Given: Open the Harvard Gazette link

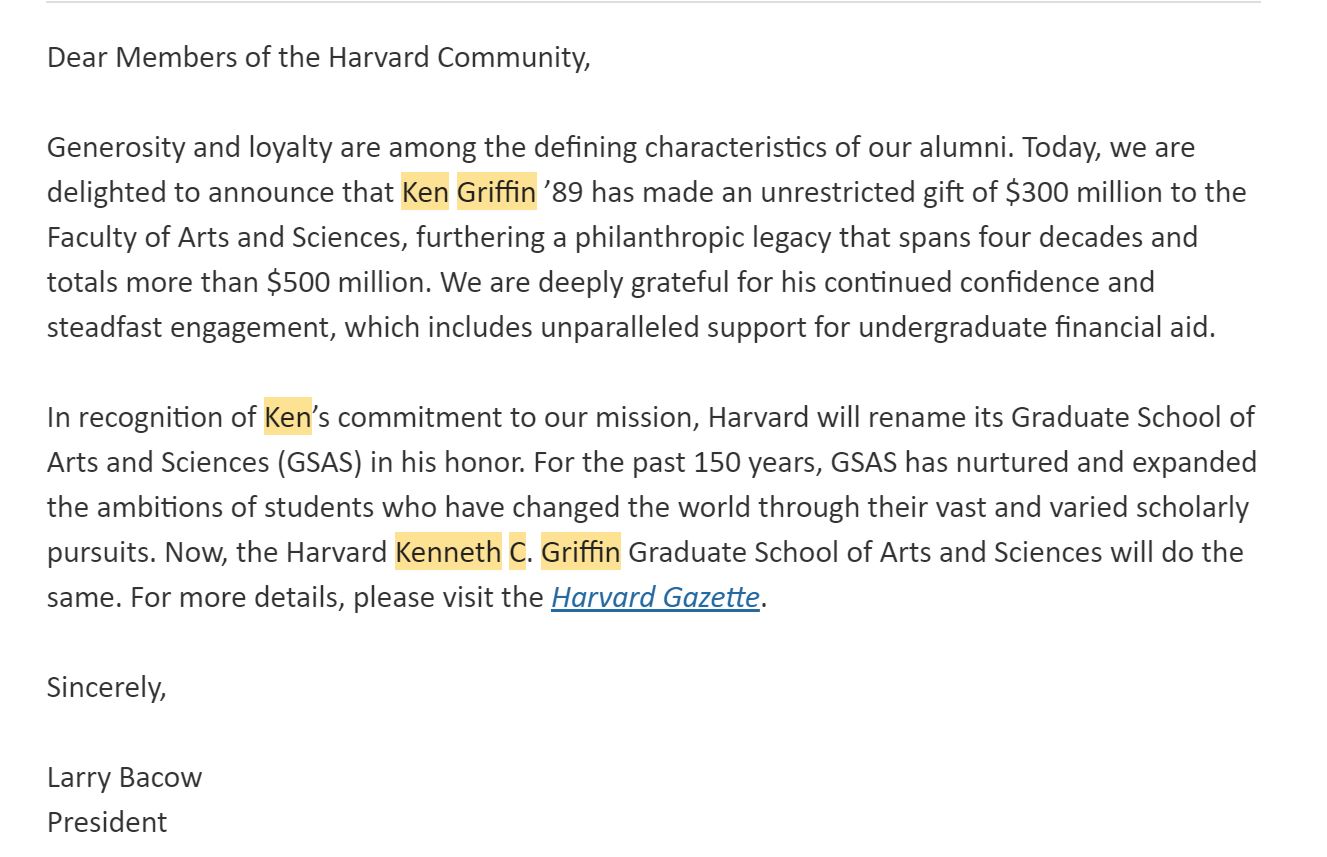Looking at the screenshot, I should (x=655, y=597).
